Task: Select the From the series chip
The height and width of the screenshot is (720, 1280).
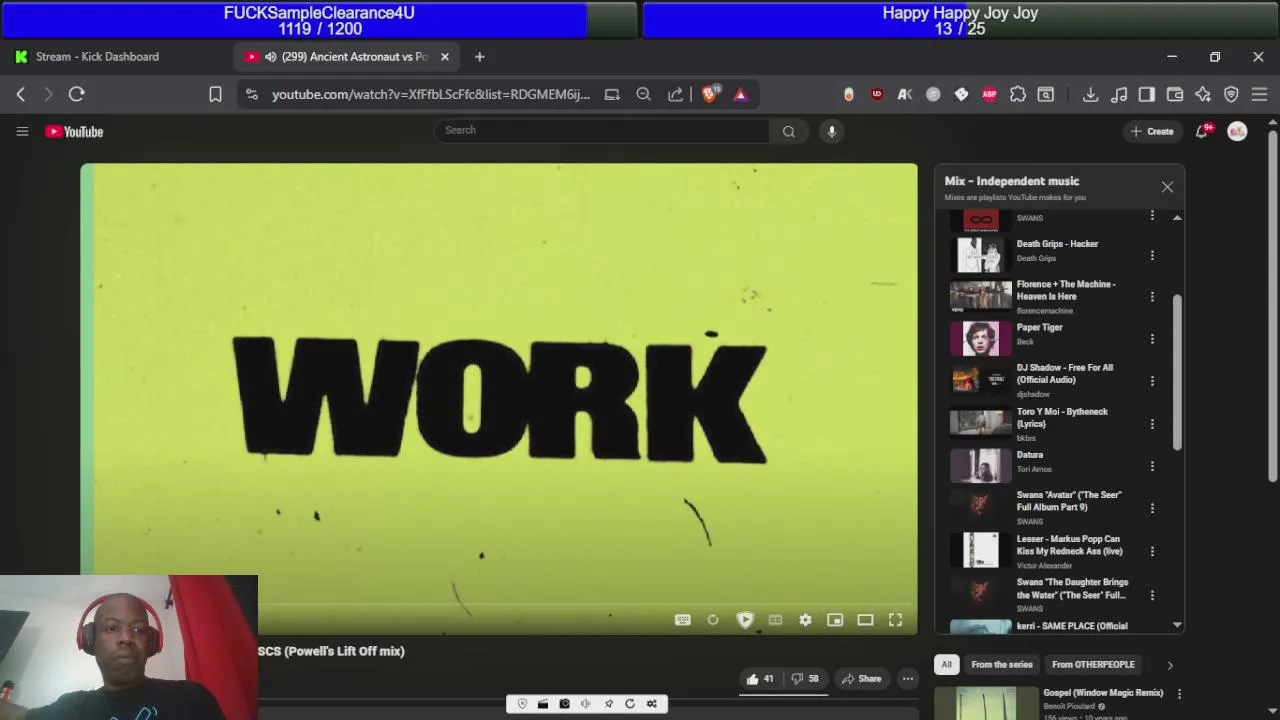Action: pyautogui.click(x=1001, y=665)
